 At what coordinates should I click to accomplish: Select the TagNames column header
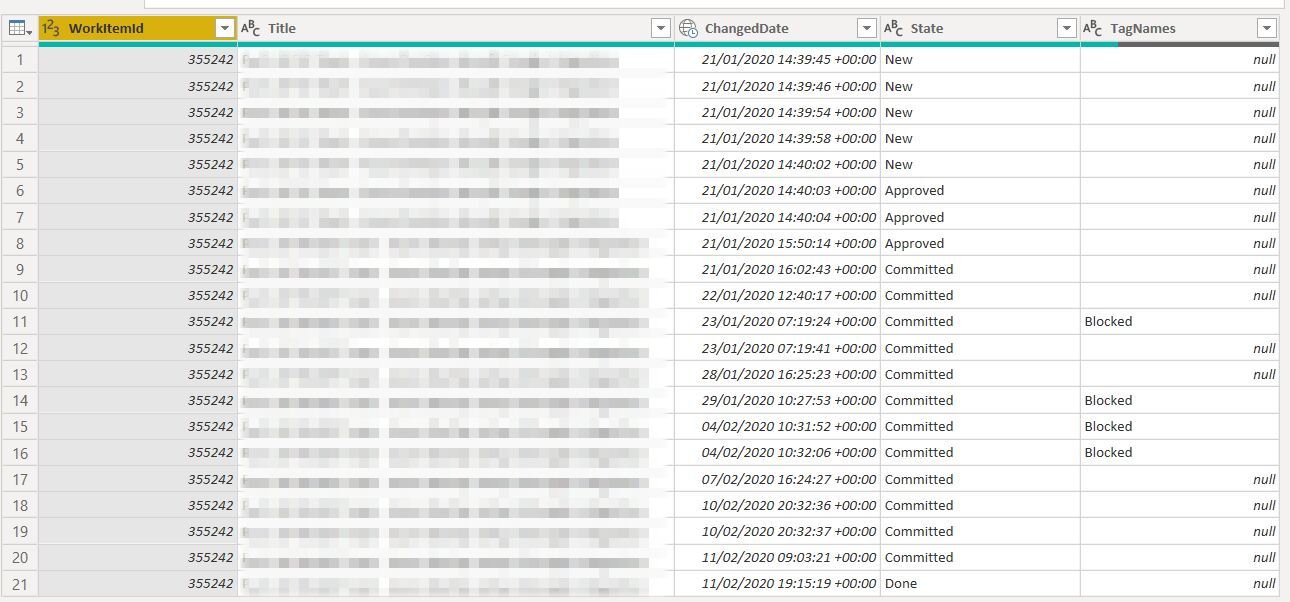point(1180,28)
